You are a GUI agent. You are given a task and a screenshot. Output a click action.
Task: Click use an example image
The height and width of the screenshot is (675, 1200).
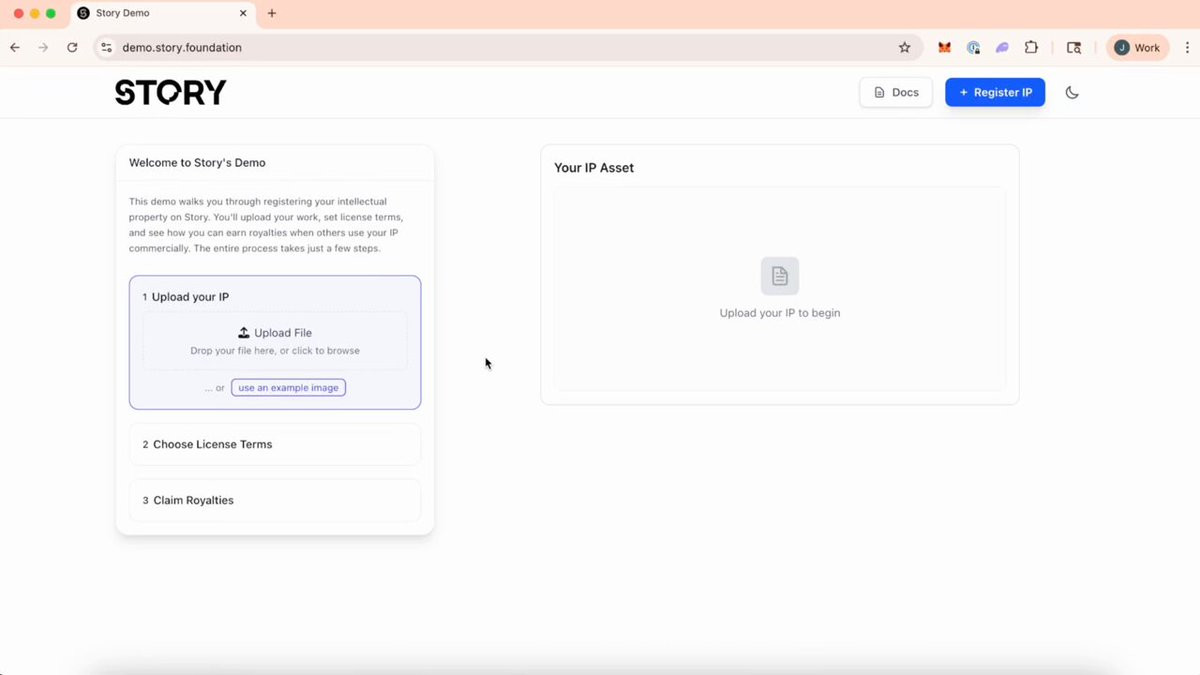[x=288, y=388]
